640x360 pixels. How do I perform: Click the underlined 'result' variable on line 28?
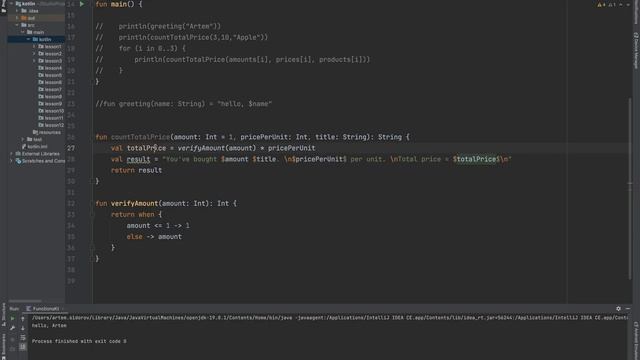pos(138,159)
